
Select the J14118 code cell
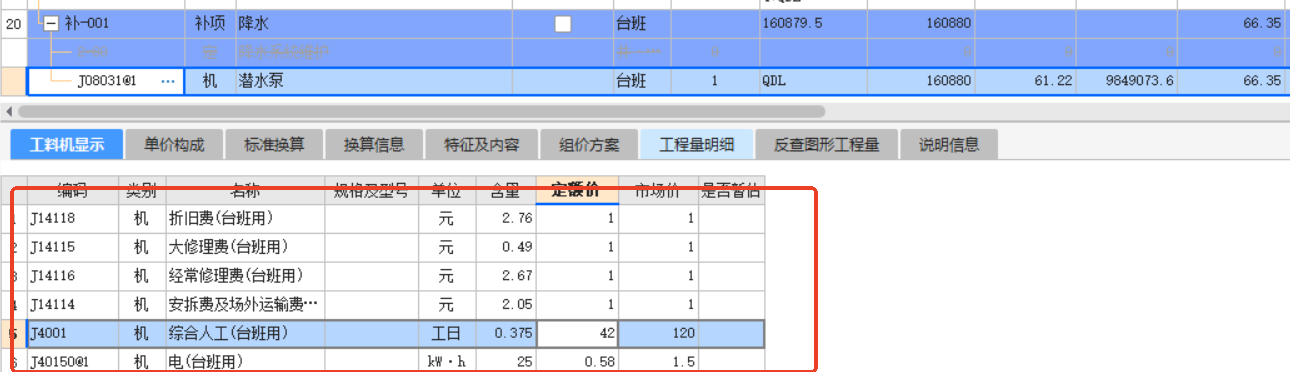[73, 218]
